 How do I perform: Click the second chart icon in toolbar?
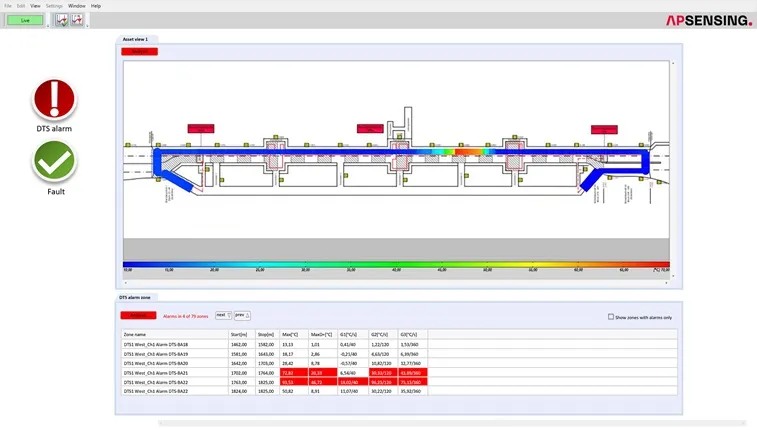77,20
